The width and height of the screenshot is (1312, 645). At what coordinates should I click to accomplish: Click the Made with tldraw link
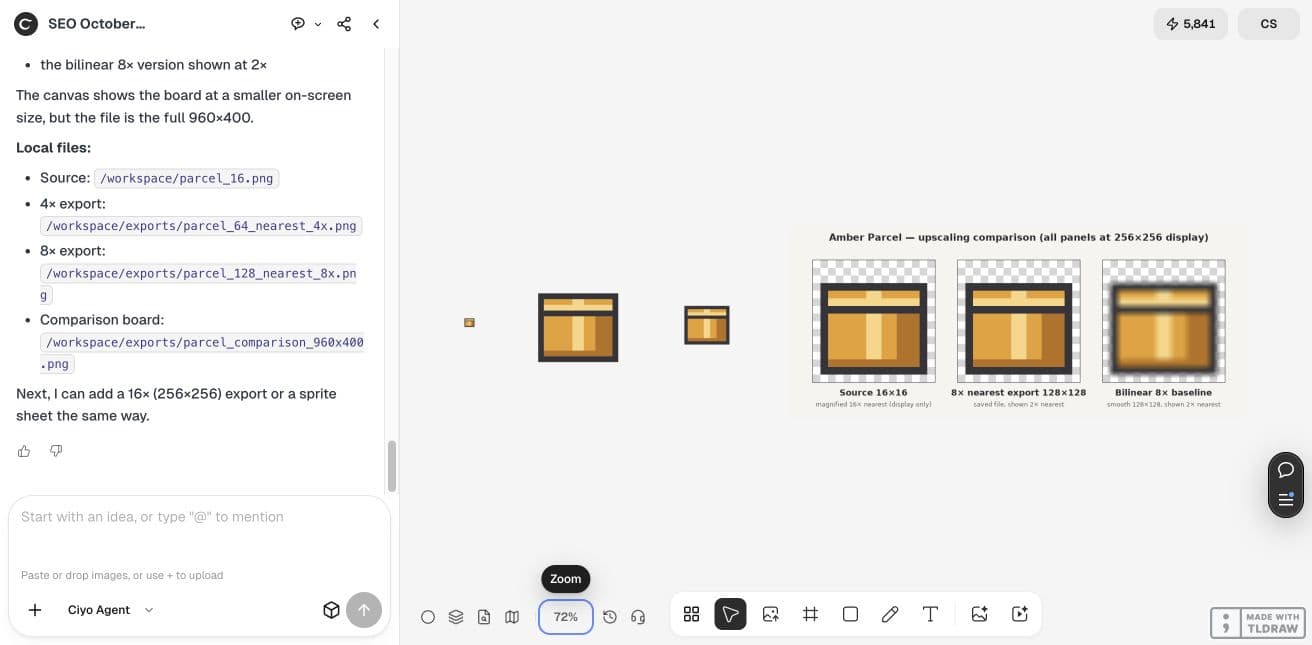point(1257,623)
